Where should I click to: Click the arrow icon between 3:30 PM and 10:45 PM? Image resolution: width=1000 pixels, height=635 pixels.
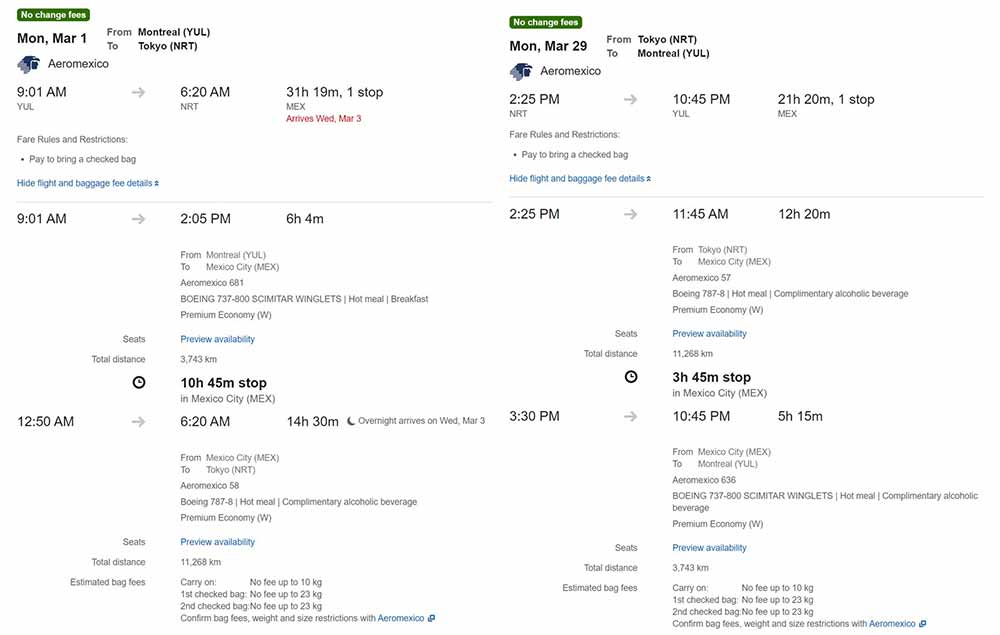pyautogui.click(x=631, y=416)
